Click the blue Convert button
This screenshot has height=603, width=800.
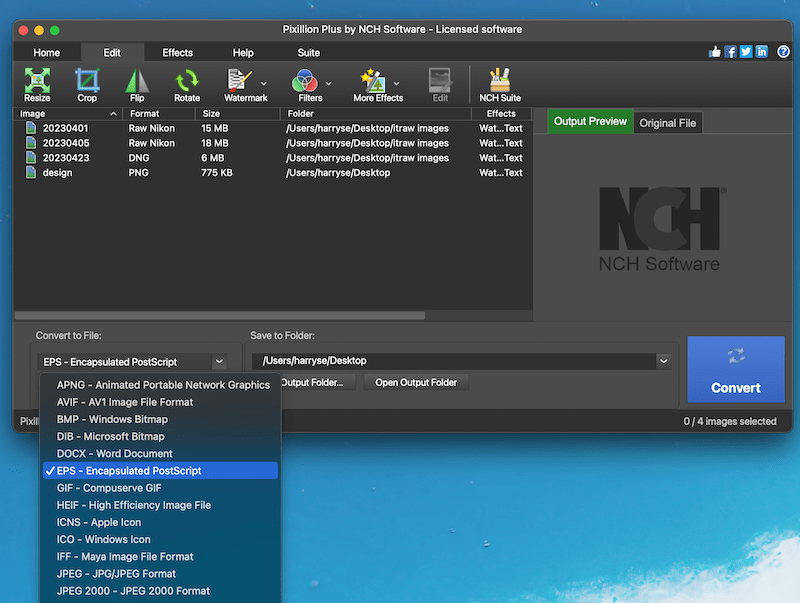tap(736, 369)
